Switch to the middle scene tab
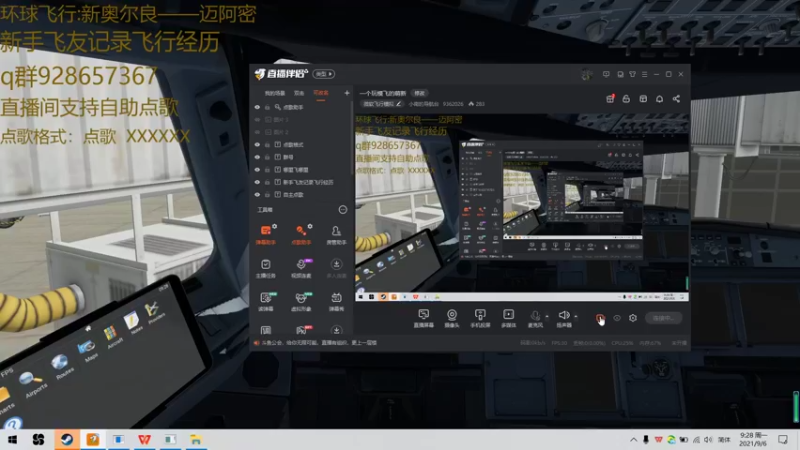The image size is (800, 450). 299,93
